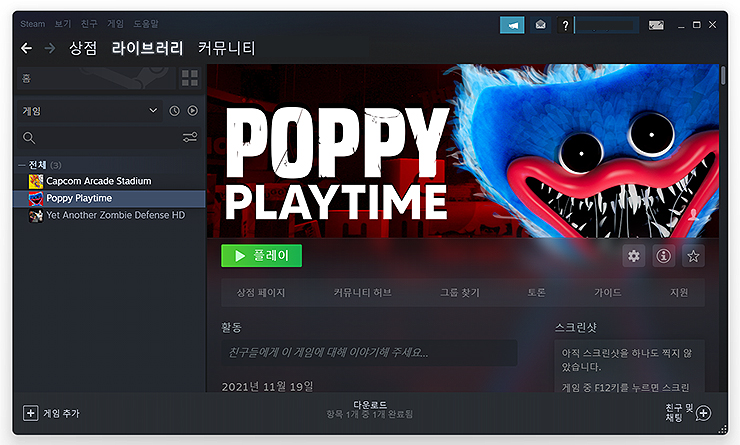Switch library to grid view icon
Viewport: 740px width, 445px height.
pyautogui.click(x=190, y=78)
